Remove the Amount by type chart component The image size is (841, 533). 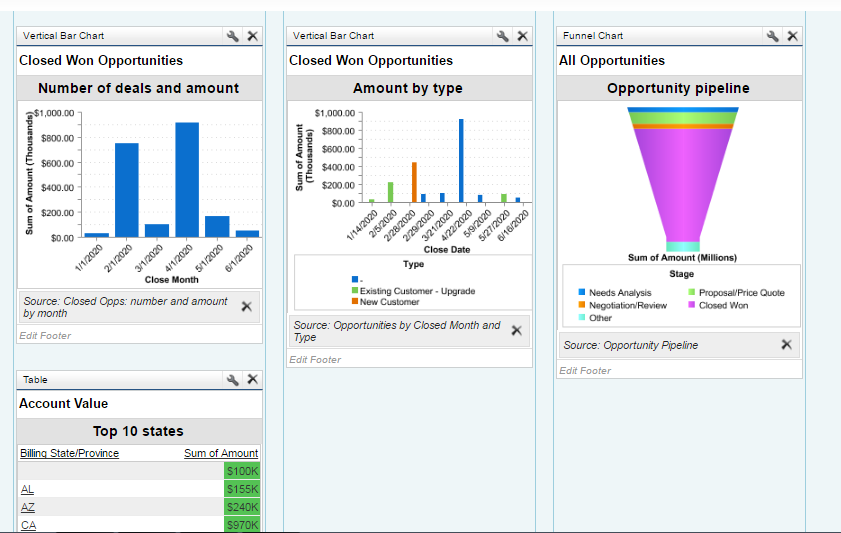click(x=522, y=36)
